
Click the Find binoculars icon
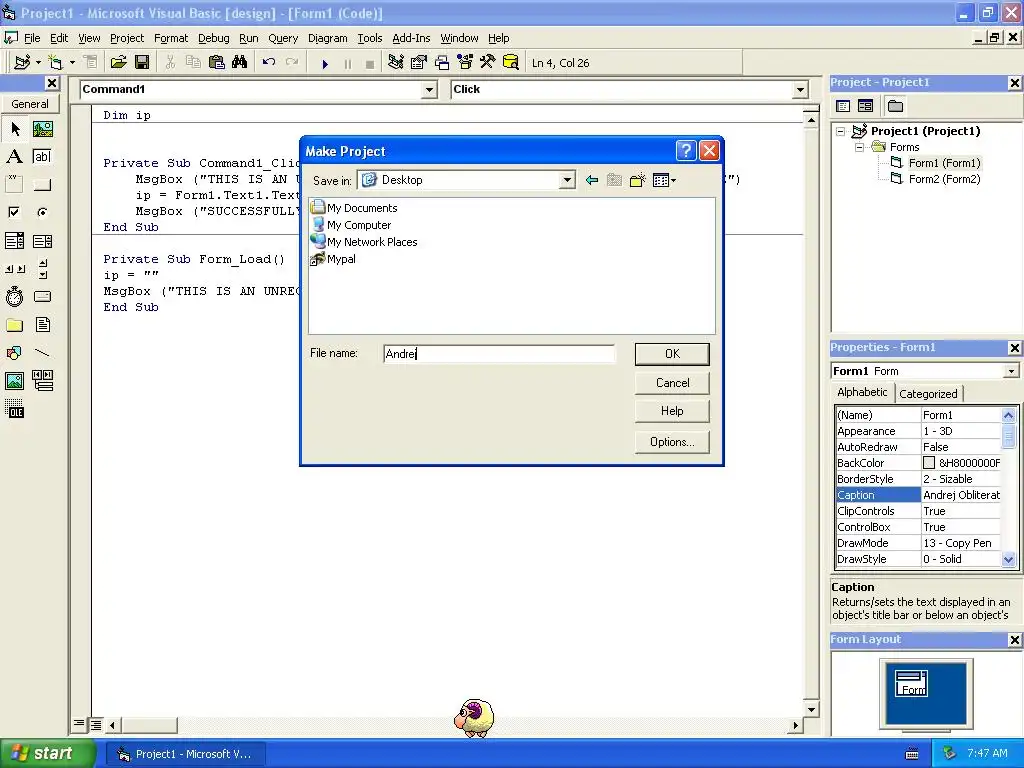(240, 63)
